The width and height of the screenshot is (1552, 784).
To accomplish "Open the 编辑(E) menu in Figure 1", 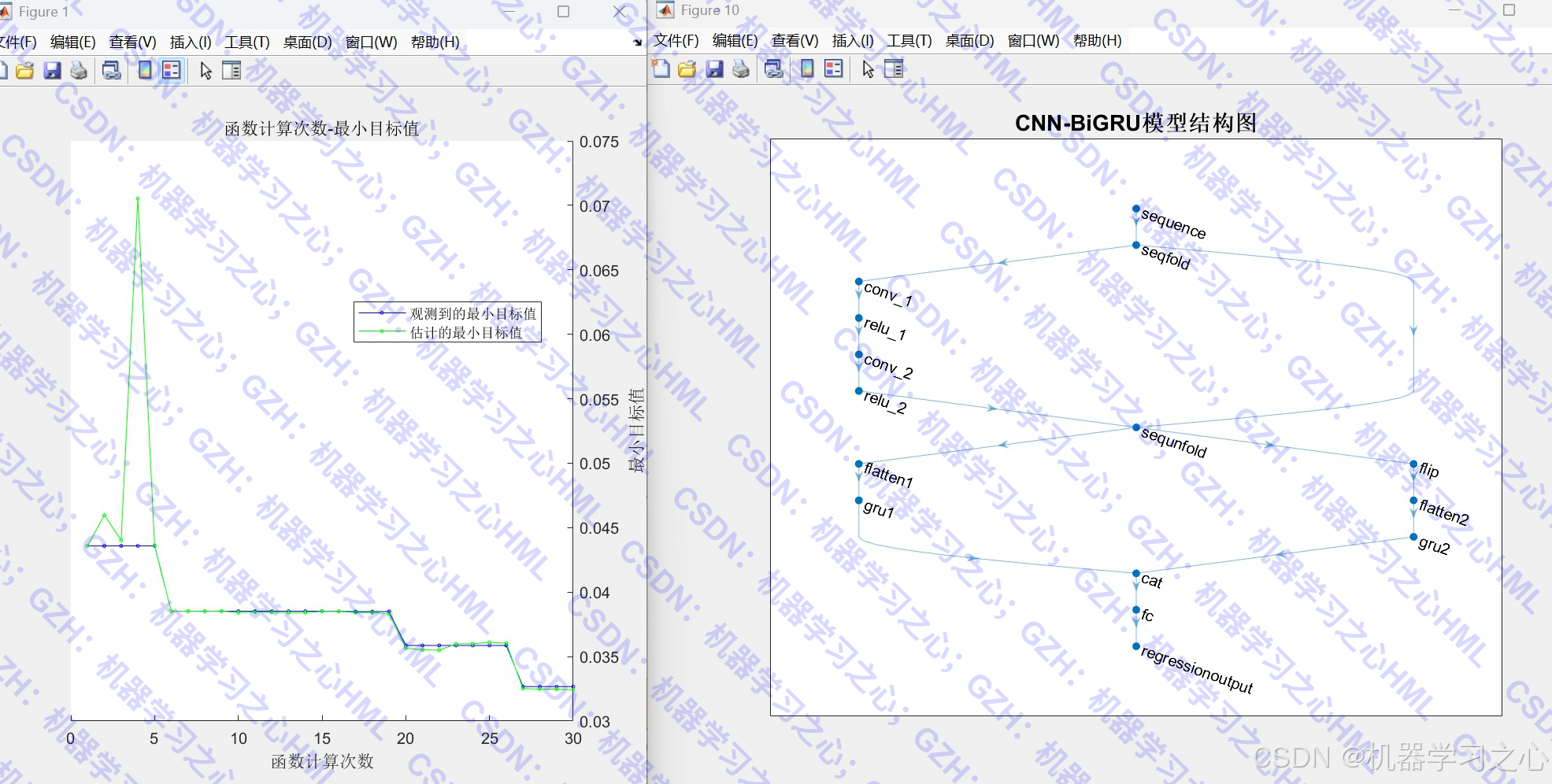I will 72,42.
